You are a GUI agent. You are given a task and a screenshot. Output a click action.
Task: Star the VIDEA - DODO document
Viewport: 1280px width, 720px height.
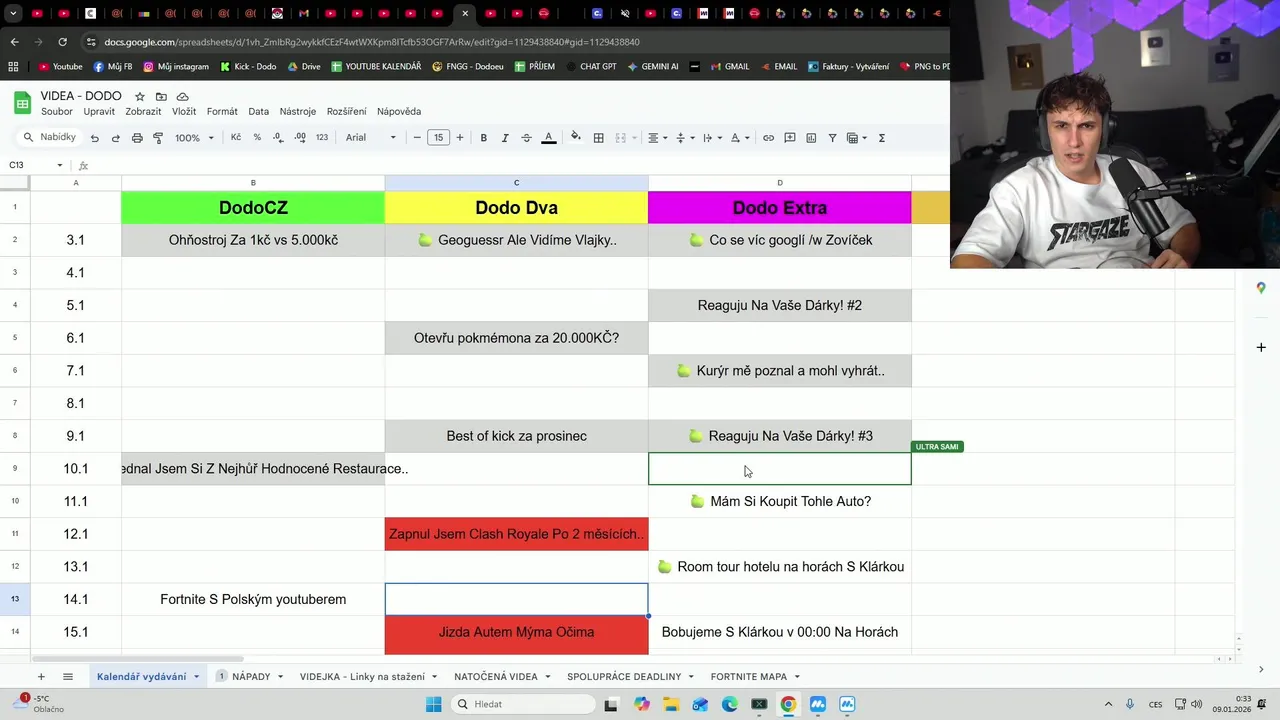(x=140, y=97)
